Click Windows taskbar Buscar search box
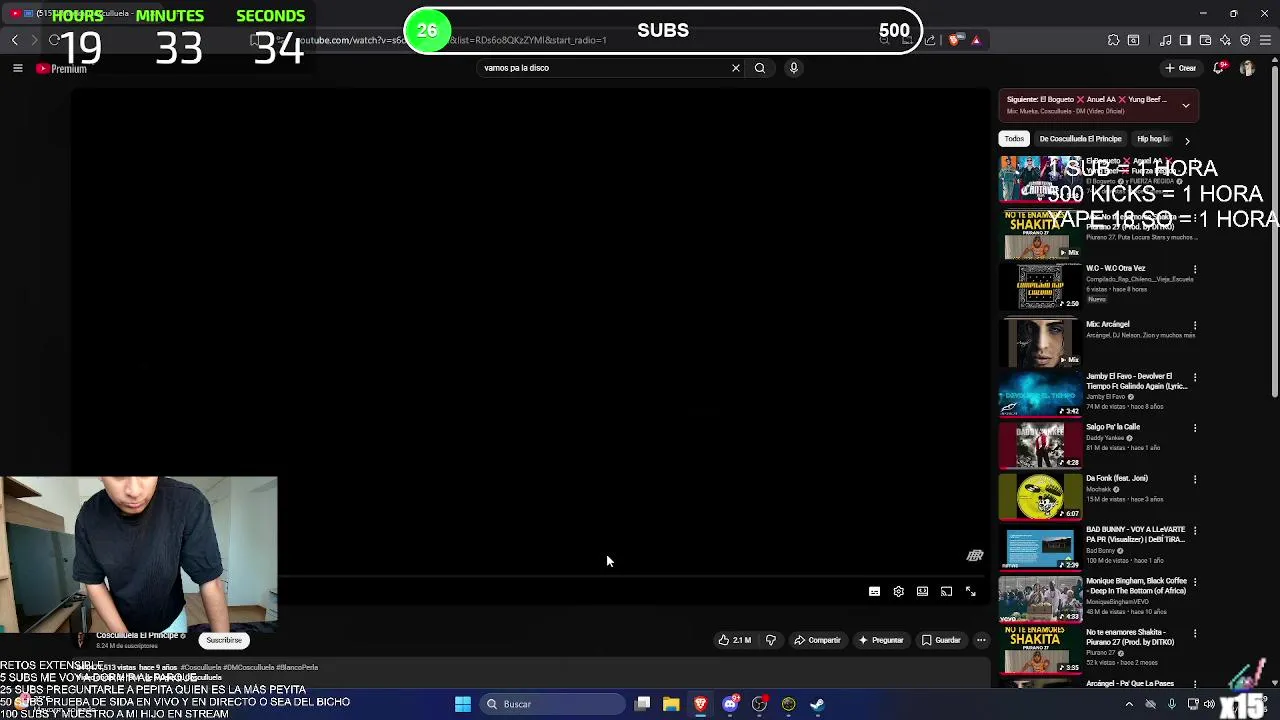1280x720 pixels. point(550,704)
